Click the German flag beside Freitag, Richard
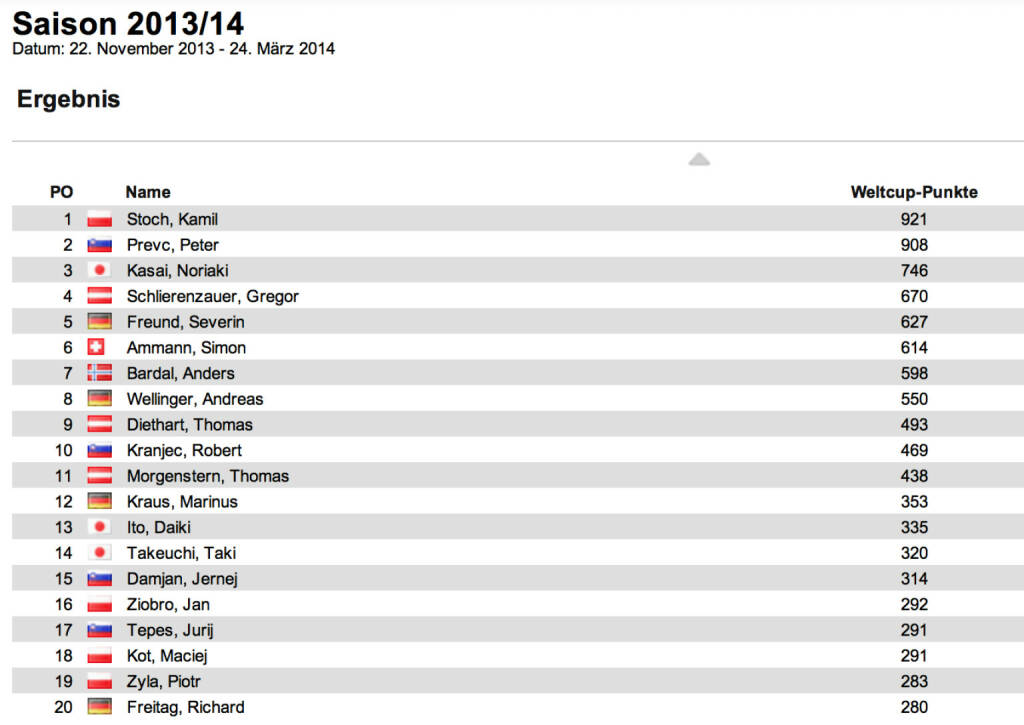Viewport: 1024px width, 725px height. click(x=99, y=707)
